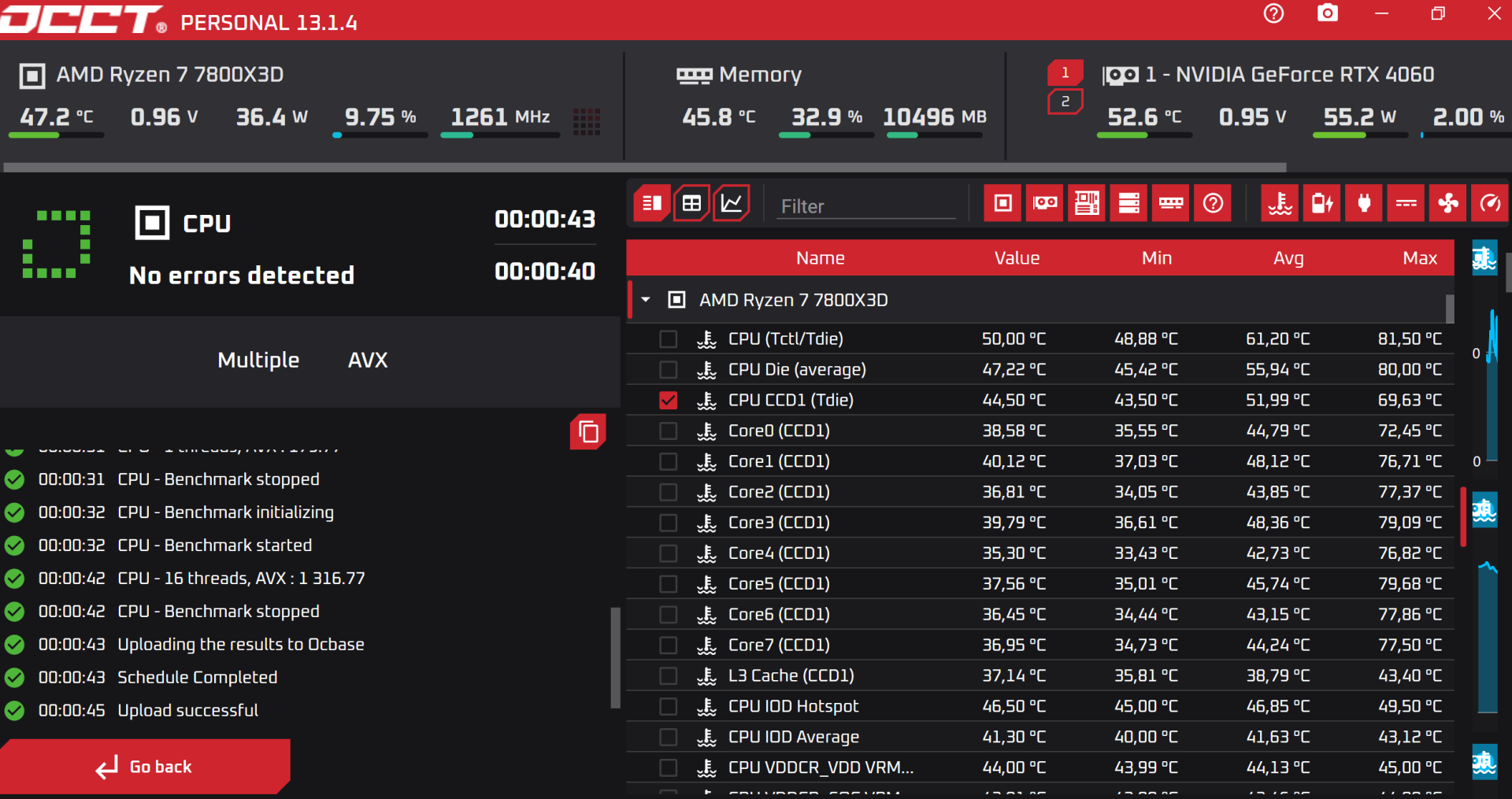This screenshot has width=1512, height=799.
Task: Select the top temperature graph thumbnail
Action: [1484, 258]
